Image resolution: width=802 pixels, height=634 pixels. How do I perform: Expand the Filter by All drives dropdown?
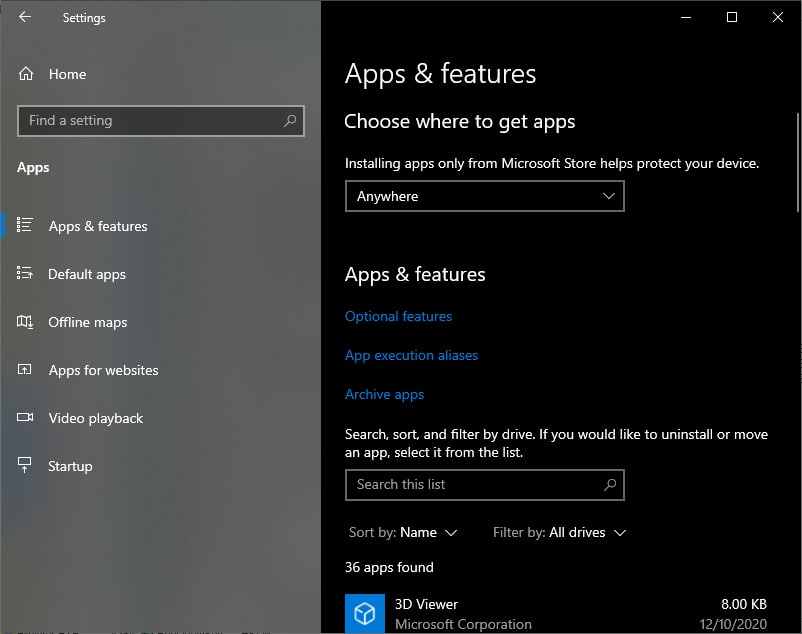(559, 533)
